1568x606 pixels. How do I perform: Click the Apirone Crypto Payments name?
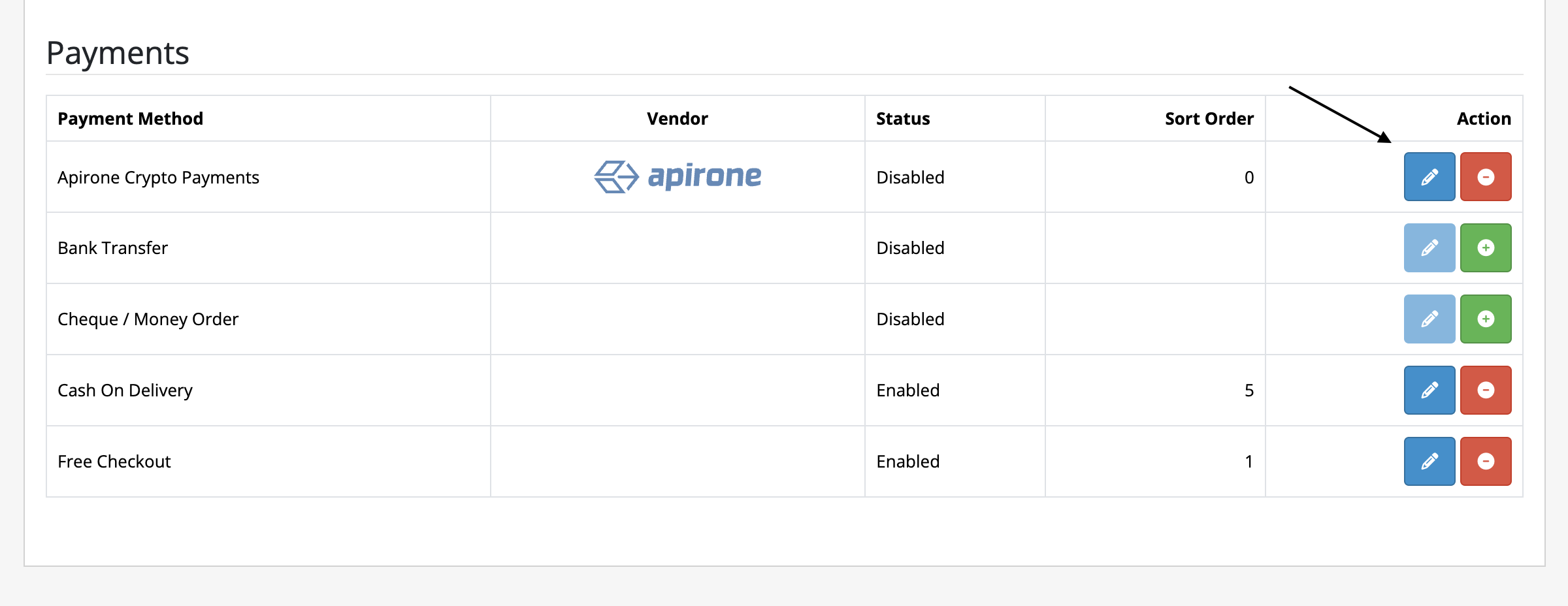point(158,178)
